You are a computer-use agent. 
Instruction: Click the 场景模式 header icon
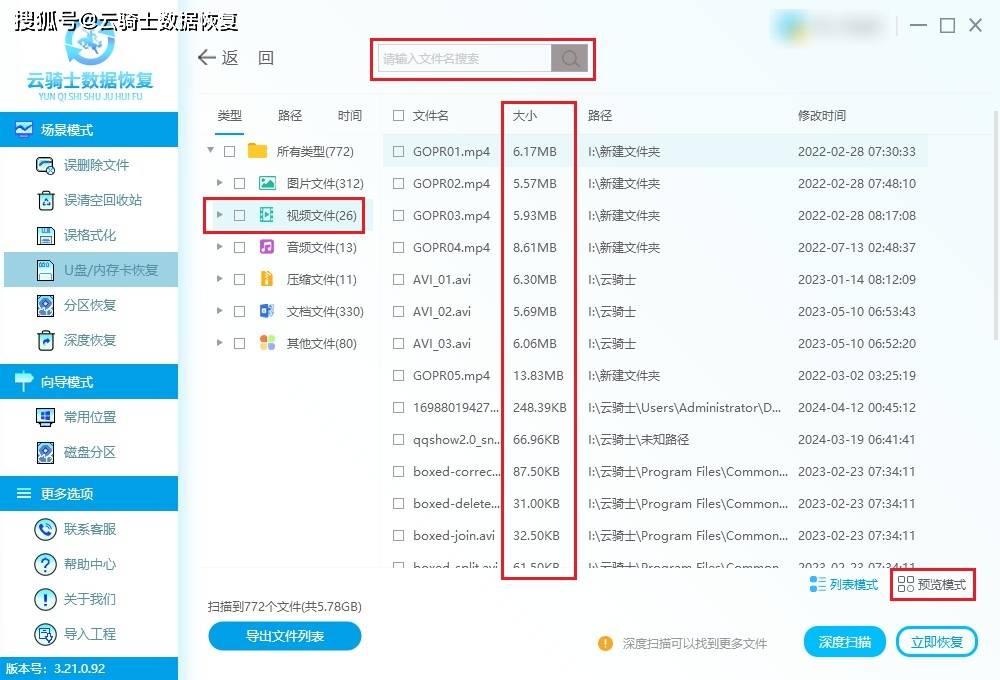(24, 129)
